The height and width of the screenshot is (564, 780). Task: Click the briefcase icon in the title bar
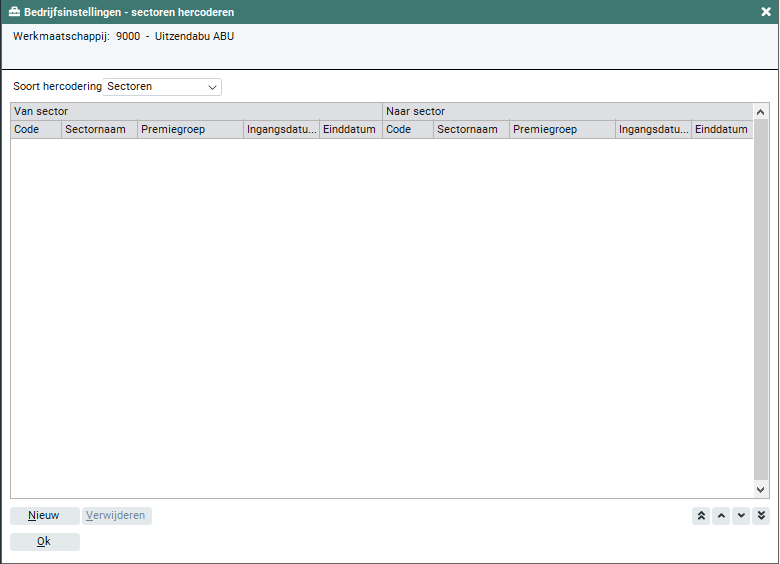click(14, 12)
